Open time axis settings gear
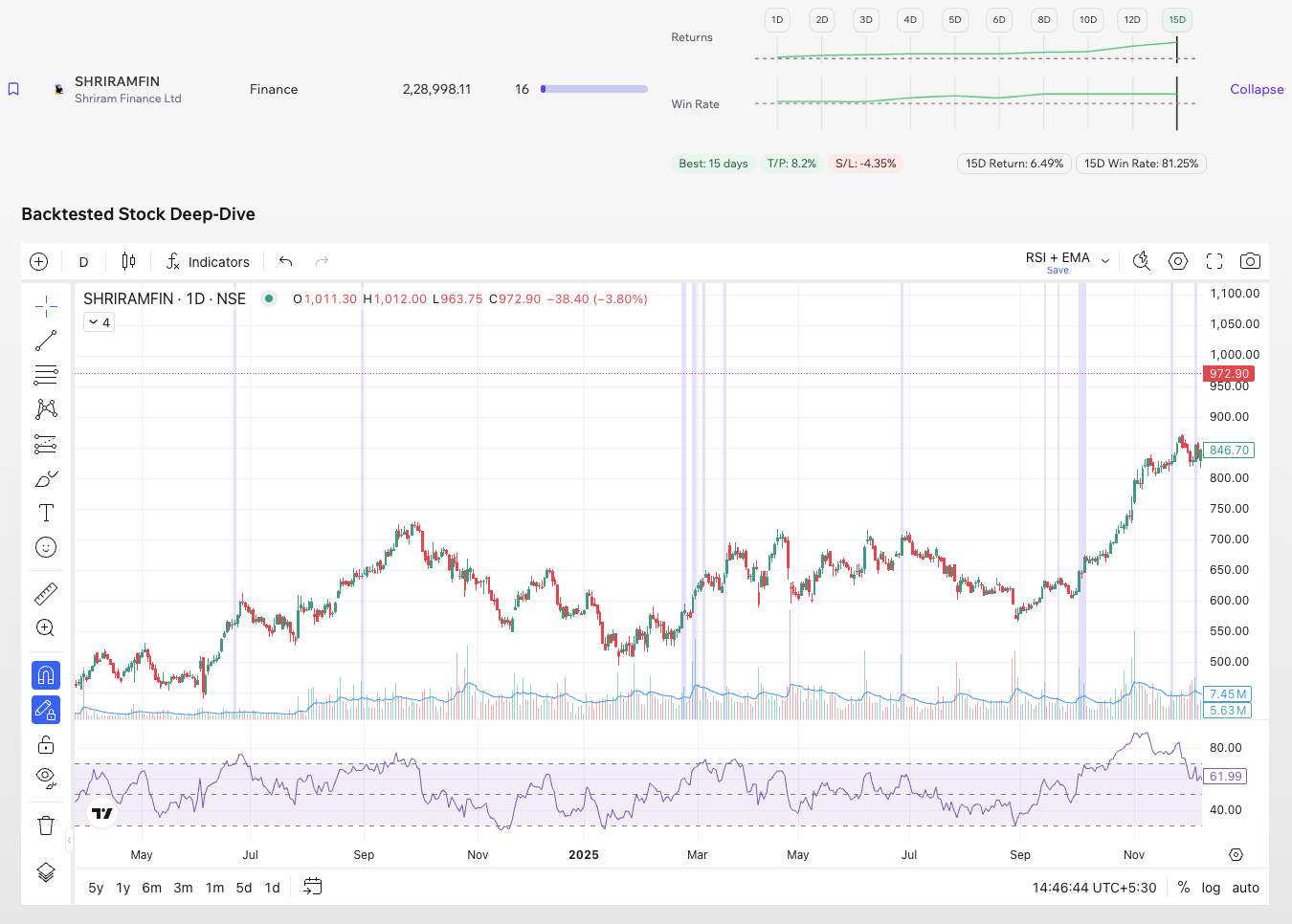The height and width of the screenshot is (924, 1292). [x=1236, y=854]
